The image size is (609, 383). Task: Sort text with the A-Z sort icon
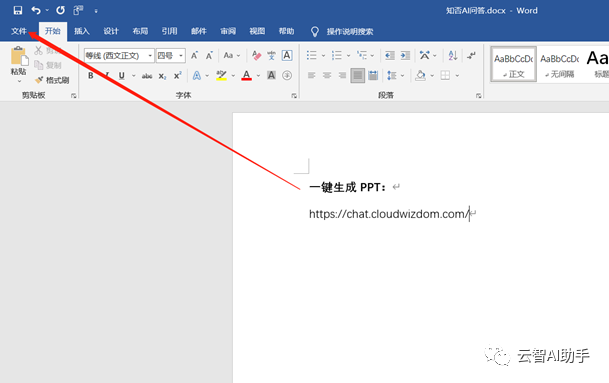coord(453,56)
